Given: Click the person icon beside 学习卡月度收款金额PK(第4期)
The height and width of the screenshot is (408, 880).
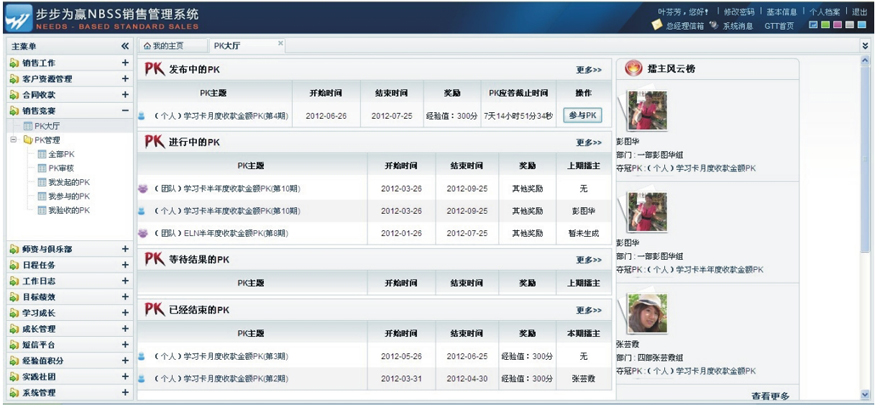Looking at the screenshot, I should 142,115.
